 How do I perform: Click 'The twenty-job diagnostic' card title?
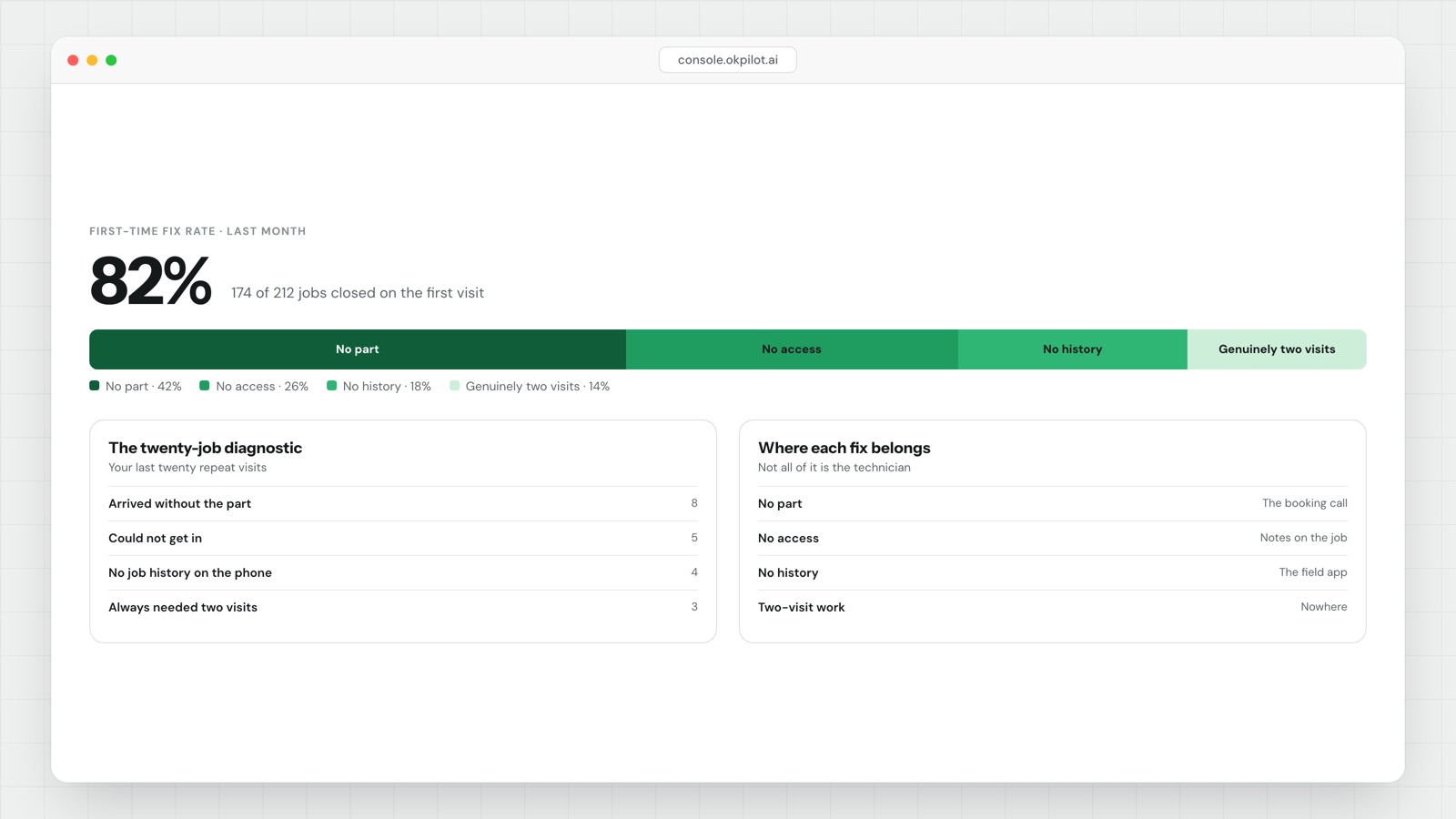[206, 448]
